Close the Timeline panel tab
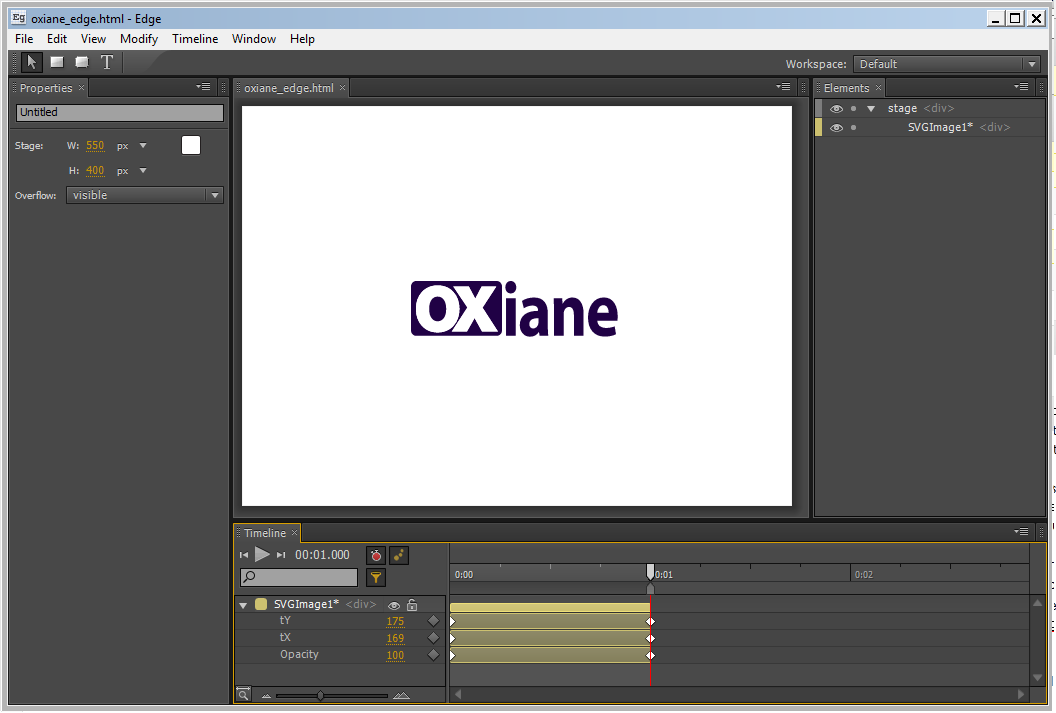Screen dimensions: 1056x713 coord(294,533)
